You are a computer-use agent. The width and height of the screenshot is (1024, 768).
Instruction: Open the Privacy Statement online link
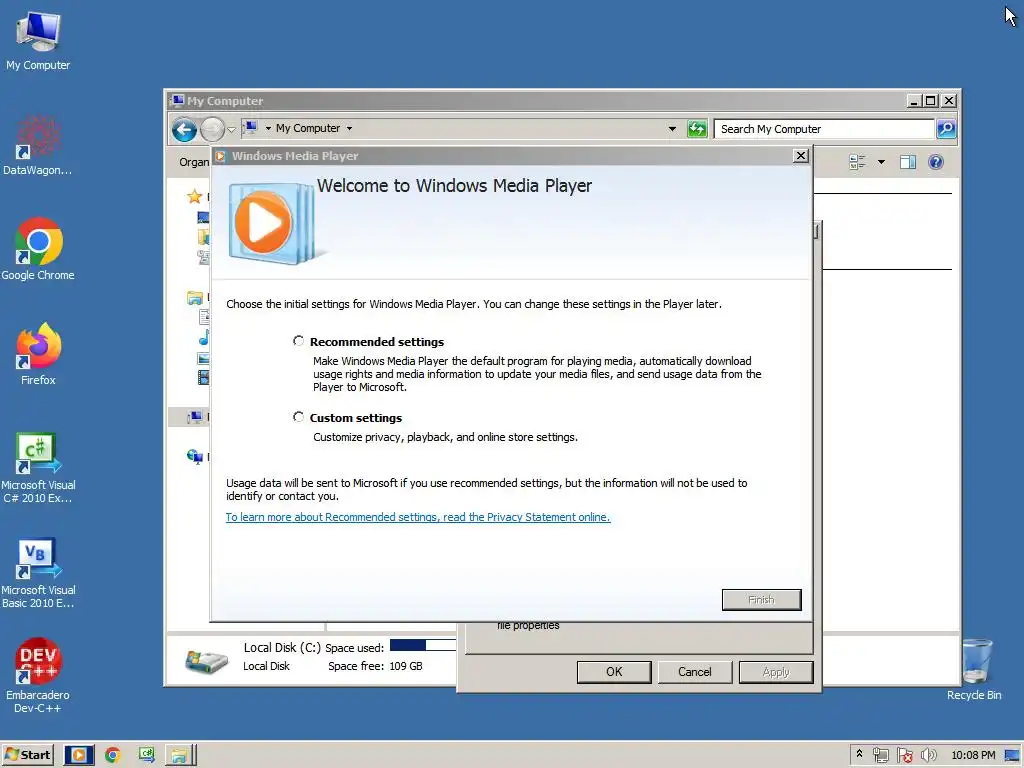point(418,517)
